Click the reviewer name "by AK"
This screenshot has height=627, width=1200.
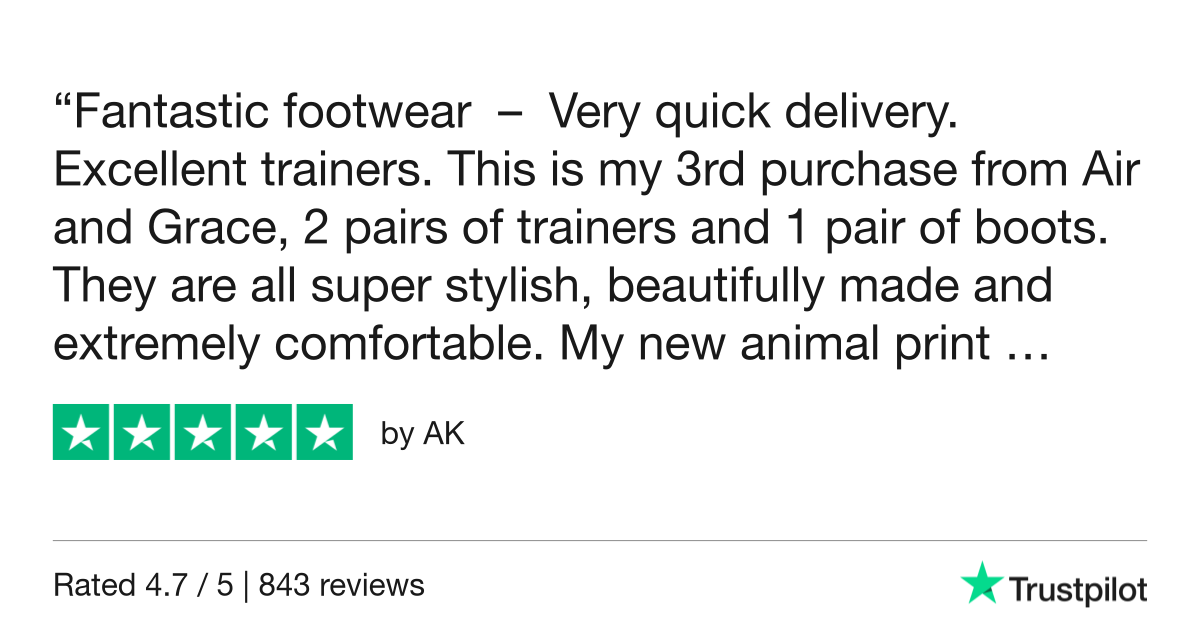click(423, 435)
